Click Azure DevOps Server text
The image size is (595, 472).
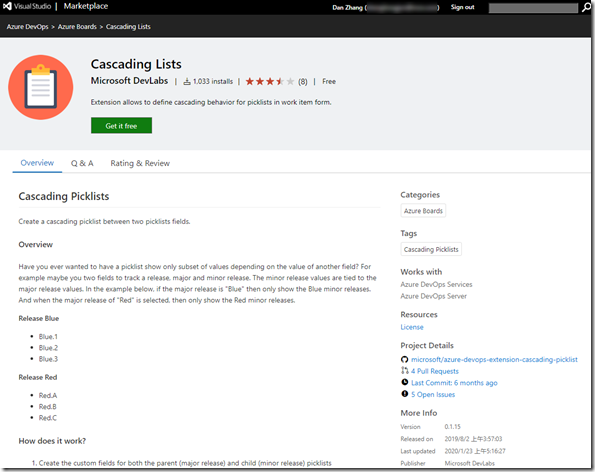coord(434,296)
